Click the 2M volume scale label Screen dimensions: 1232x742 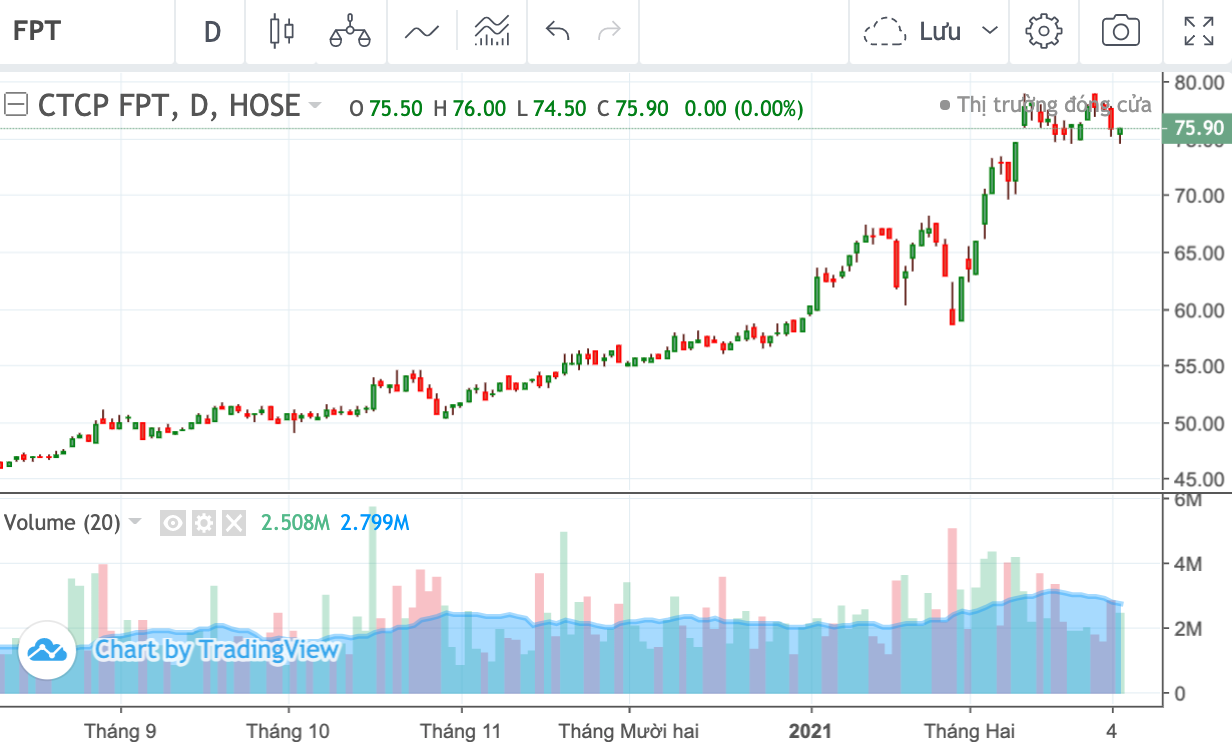click(x=1187, y=629)
